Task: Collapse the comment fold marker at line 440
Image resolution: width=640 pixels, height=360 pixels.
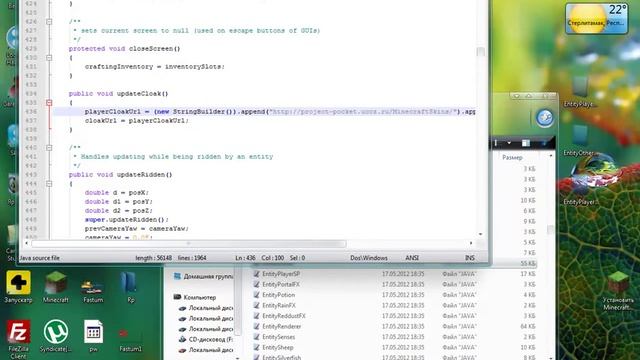Action: pos(49,147)
